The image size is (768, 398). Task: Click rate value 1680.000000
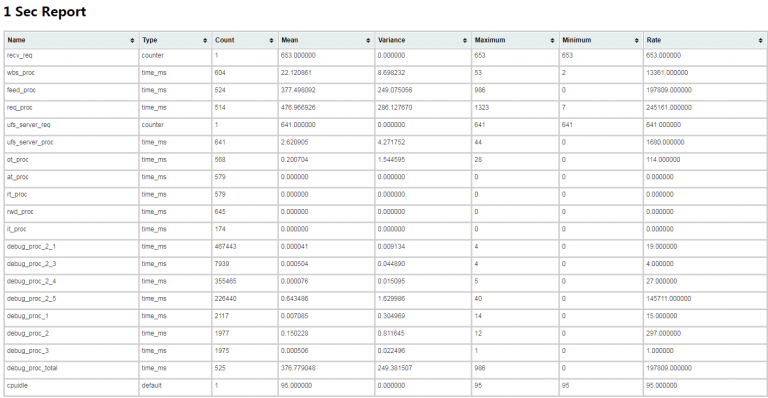coord(665,142)
